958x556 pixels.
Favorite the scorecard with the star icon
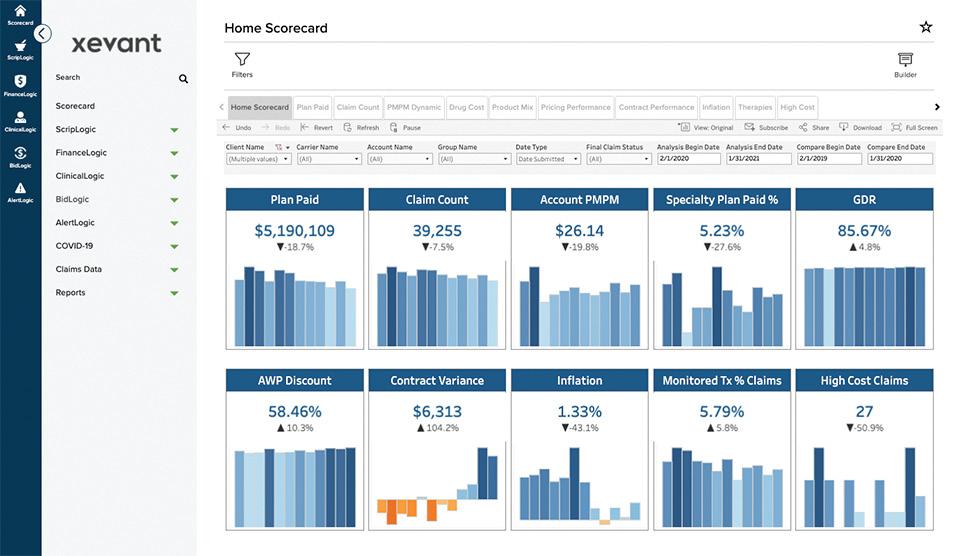tap(926, 27)
